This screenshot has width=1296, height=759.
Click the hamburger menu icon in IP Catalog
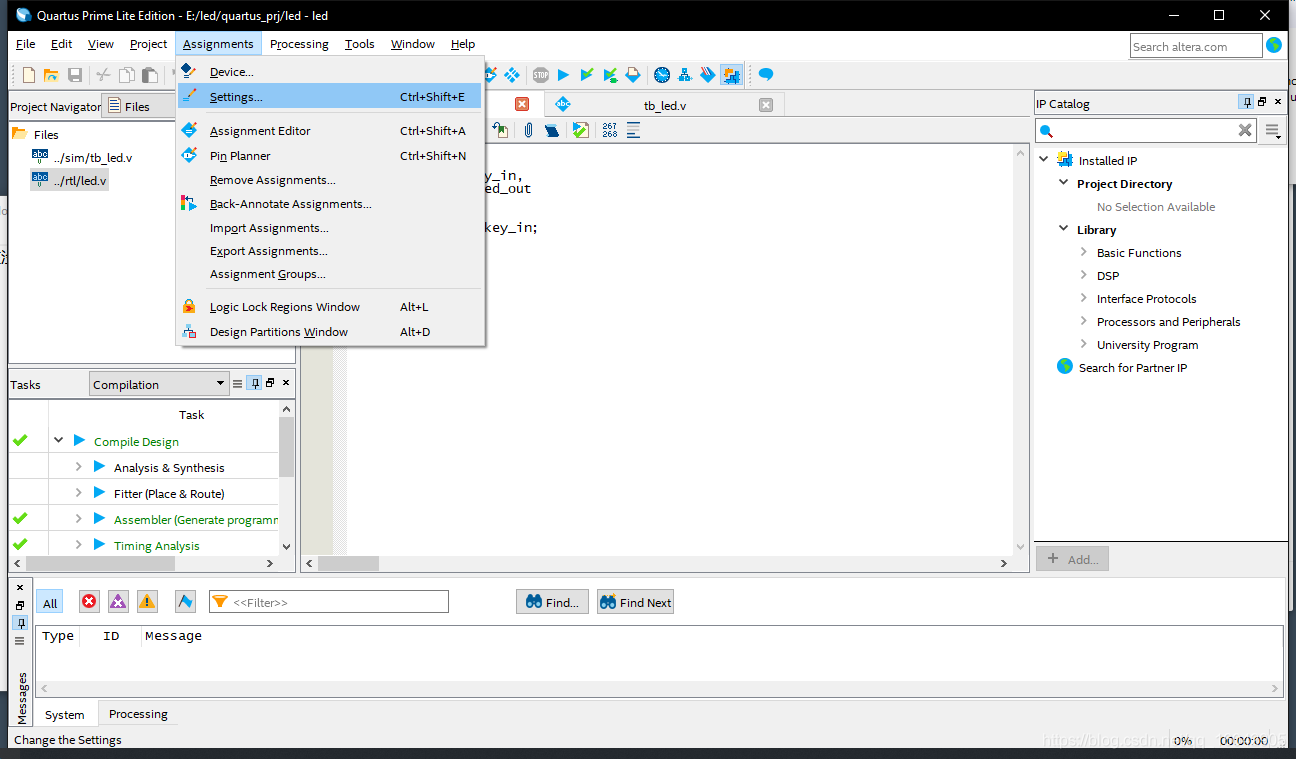pyautogui.click(x=1273, y=130)
